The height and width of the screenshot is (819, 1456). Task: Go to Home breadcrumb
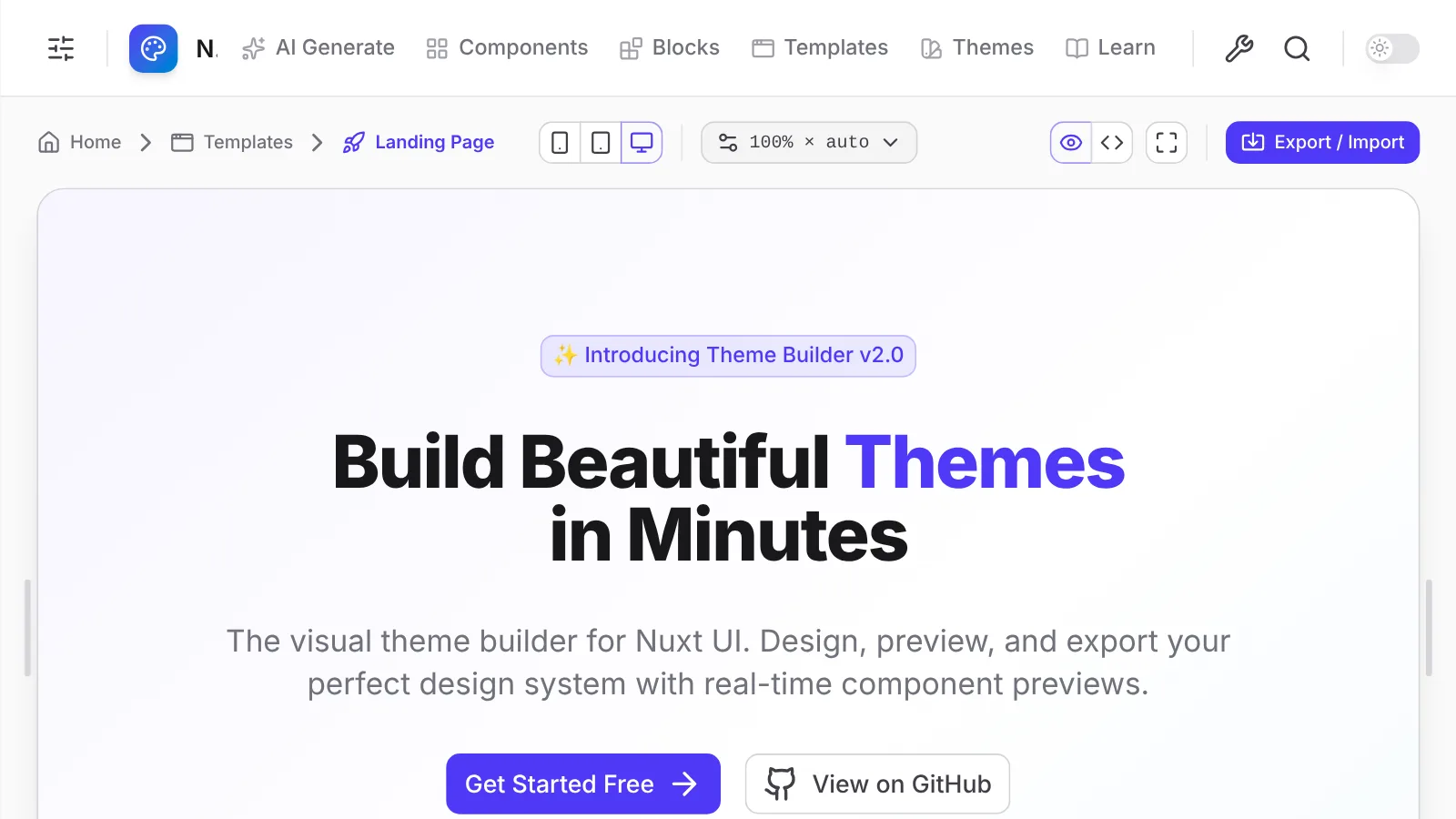[x=80, y=143]
